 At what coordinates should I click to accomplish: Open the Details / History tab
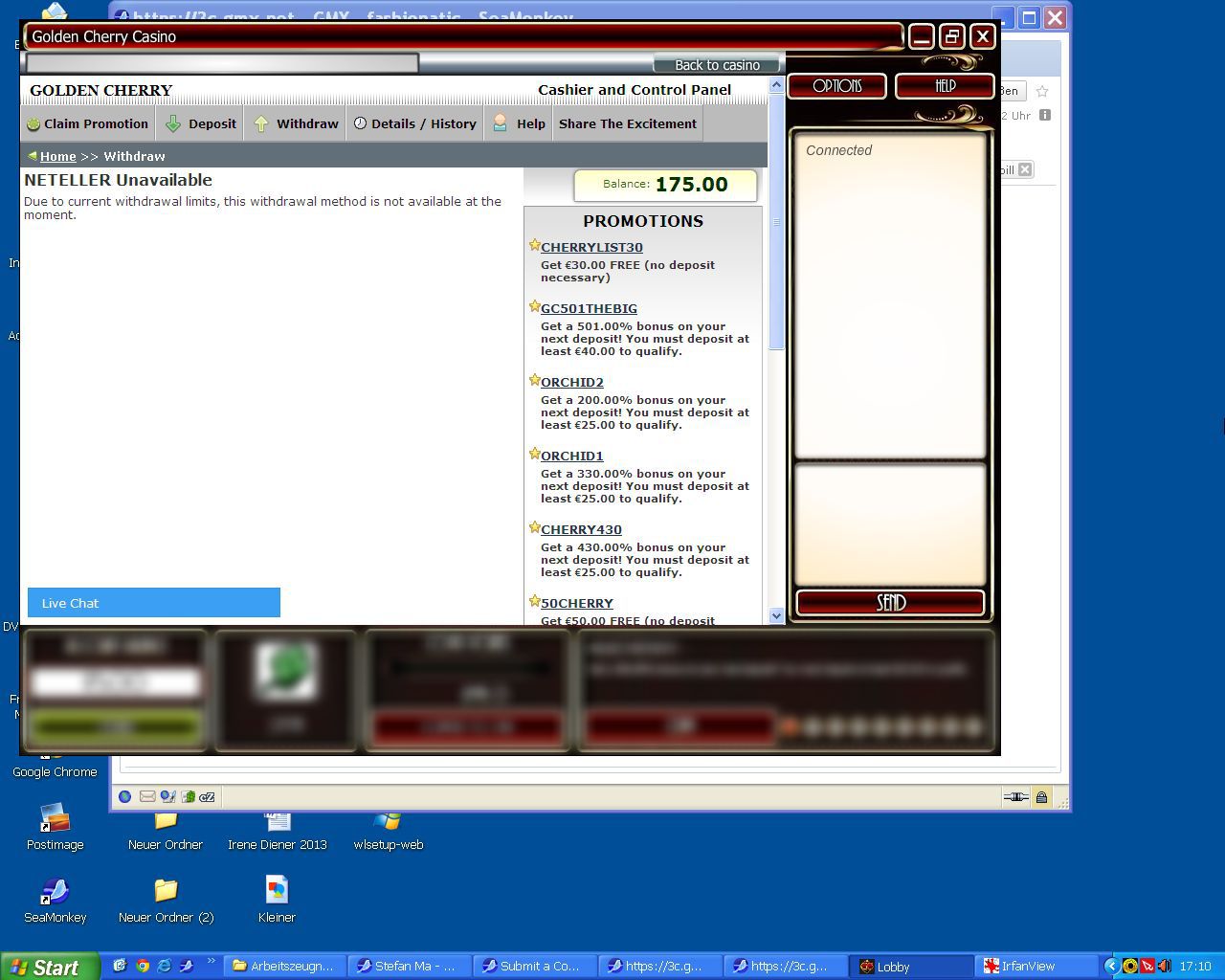point(414,123)
